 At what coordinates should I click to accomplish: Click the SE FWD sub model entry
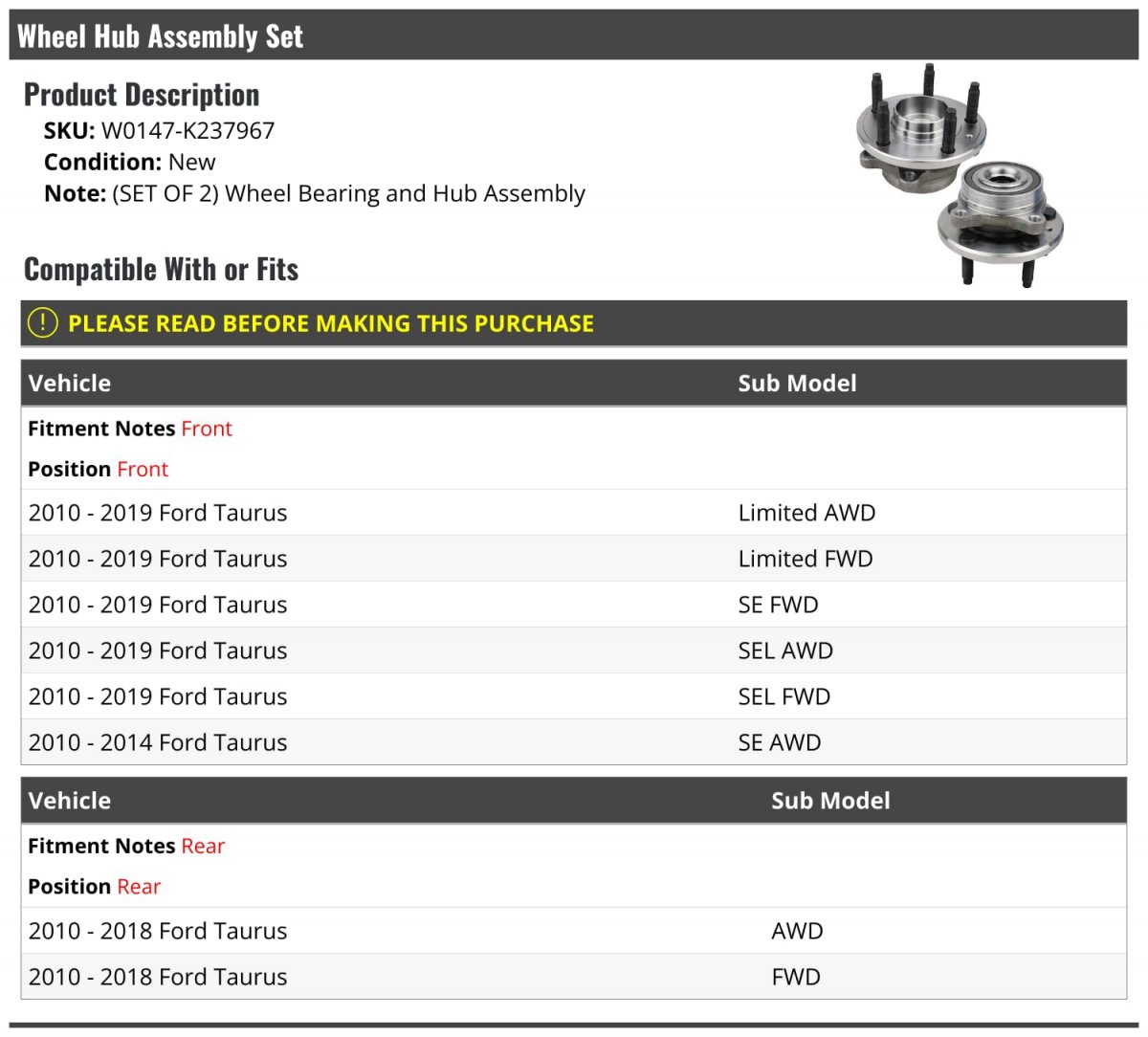click(778, 605)
